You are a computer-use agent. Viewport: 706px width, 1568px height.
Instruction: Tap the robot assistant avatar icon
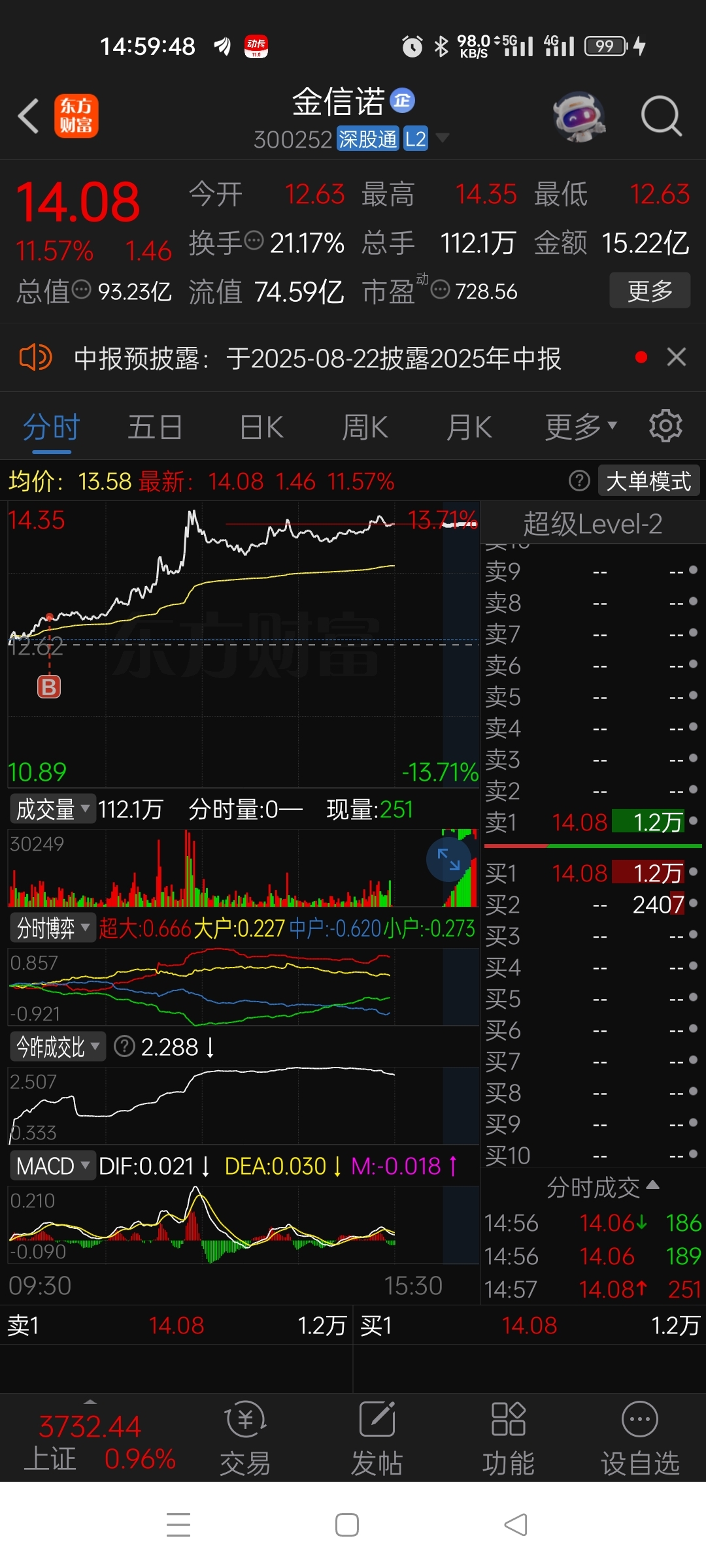coord(579,116)
